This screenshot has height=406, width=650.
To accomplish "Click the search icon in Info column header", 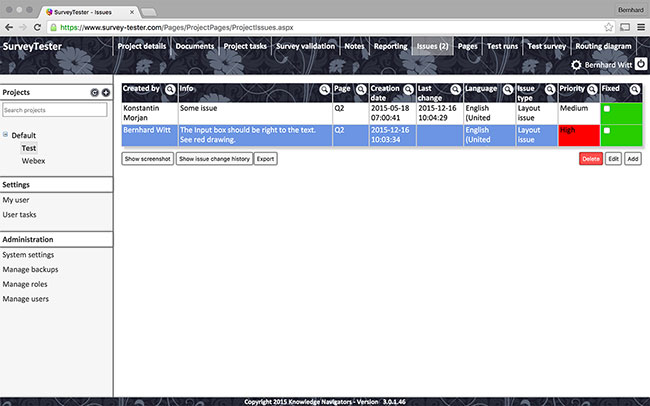I will tap(324, 90).
